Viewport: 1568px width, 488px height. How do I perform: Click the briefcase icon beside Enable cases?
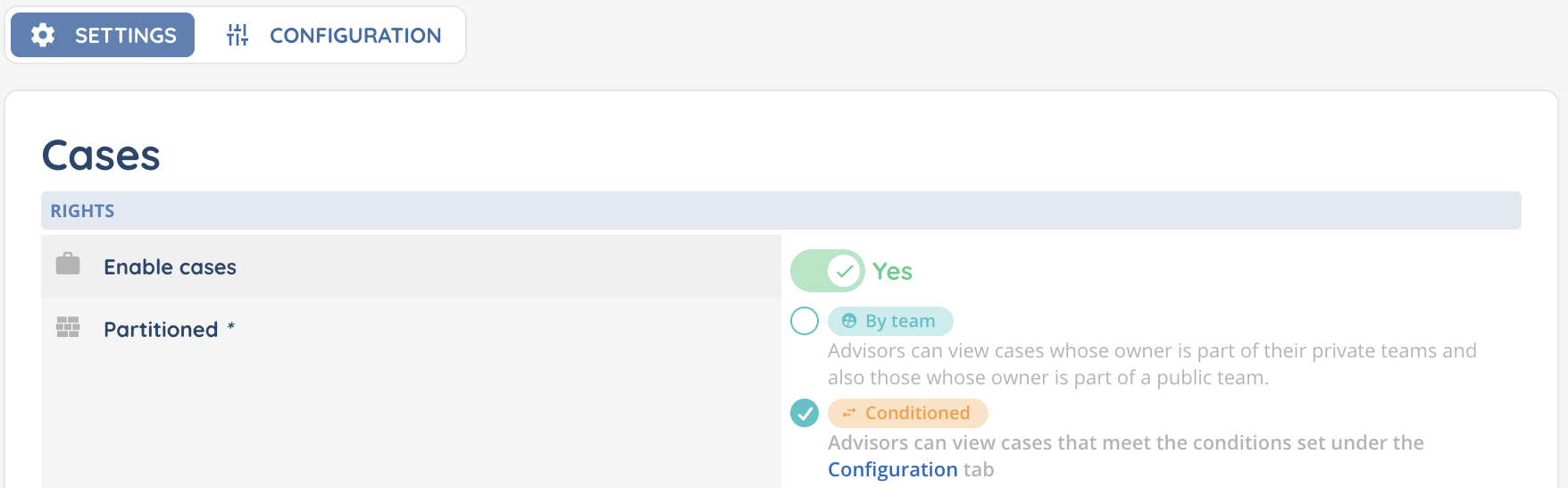68,265
